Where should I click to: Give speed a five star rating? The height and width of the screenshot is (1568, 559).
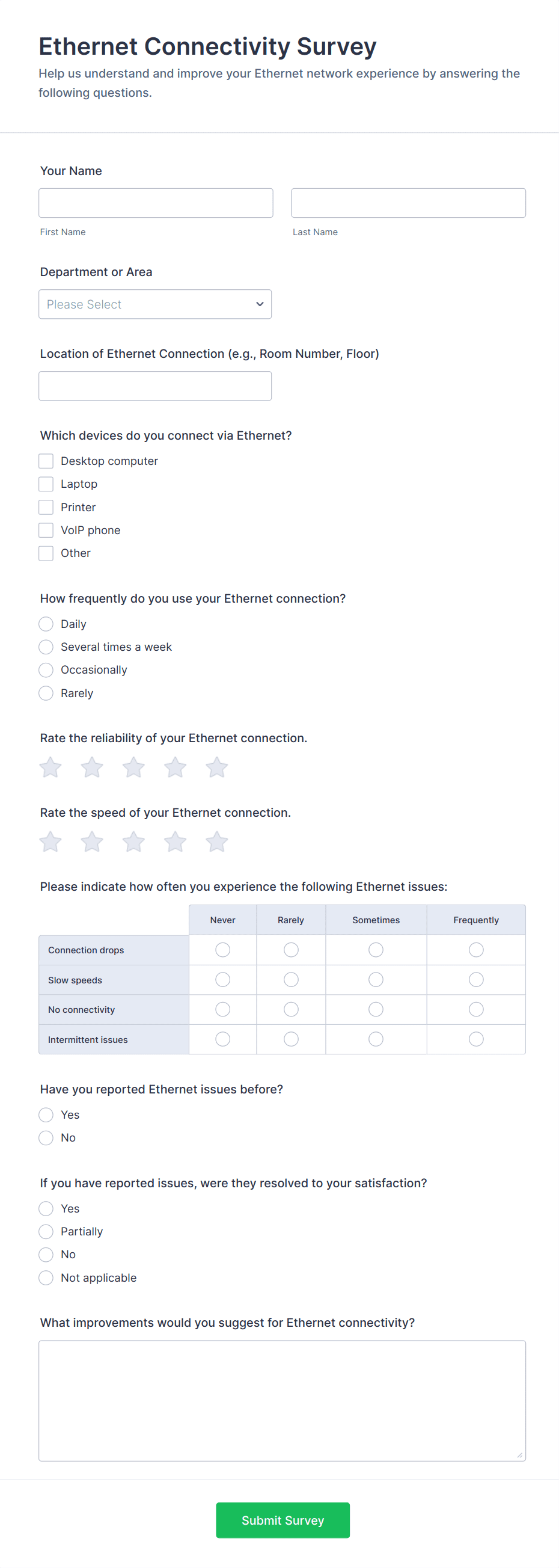pyautogui.click(x=216, y=843)
